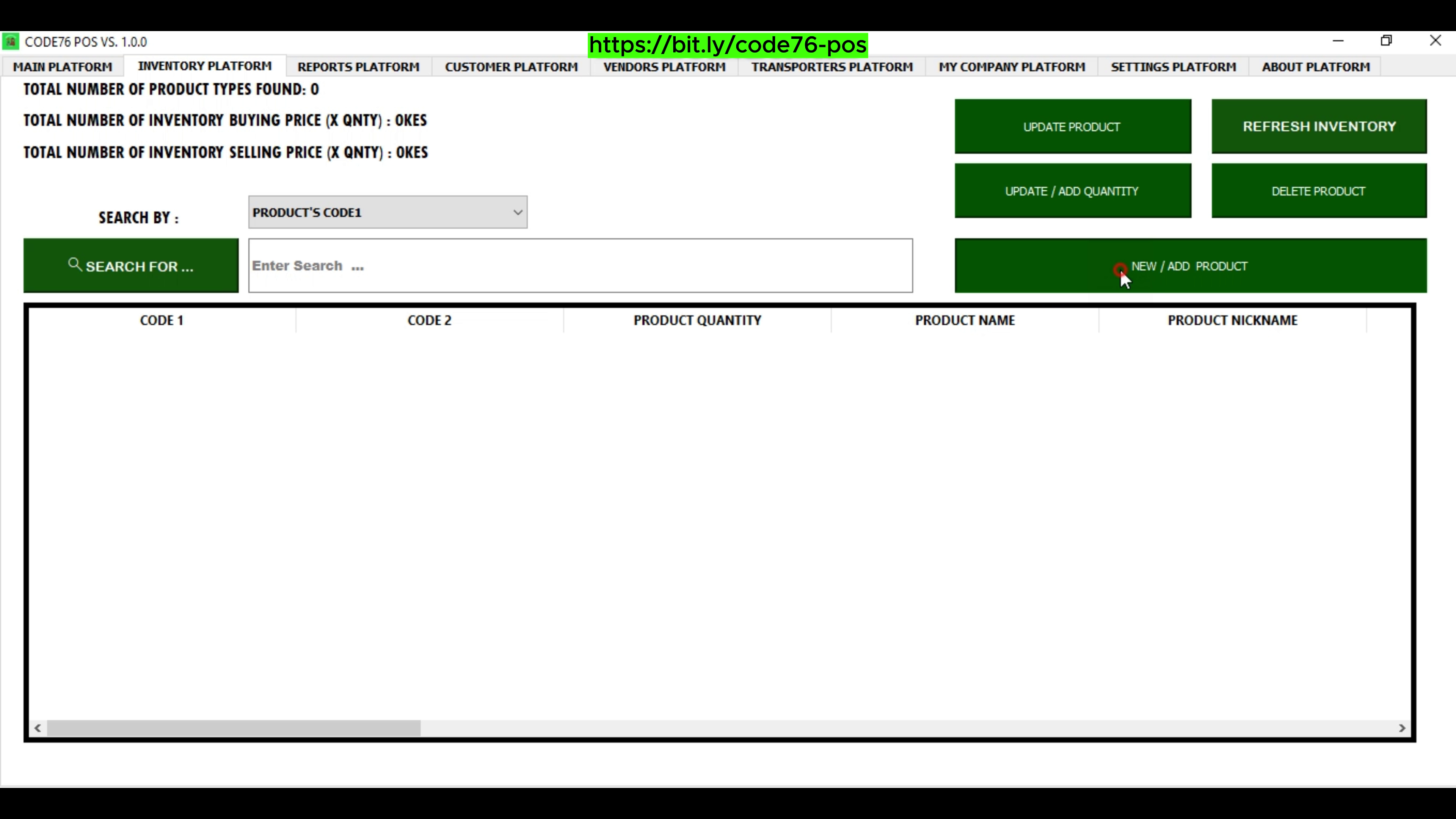The width and height of the screenshot is (1456, 819).
Task: Click Delete Product button
Action: (x=1319, y=191)
